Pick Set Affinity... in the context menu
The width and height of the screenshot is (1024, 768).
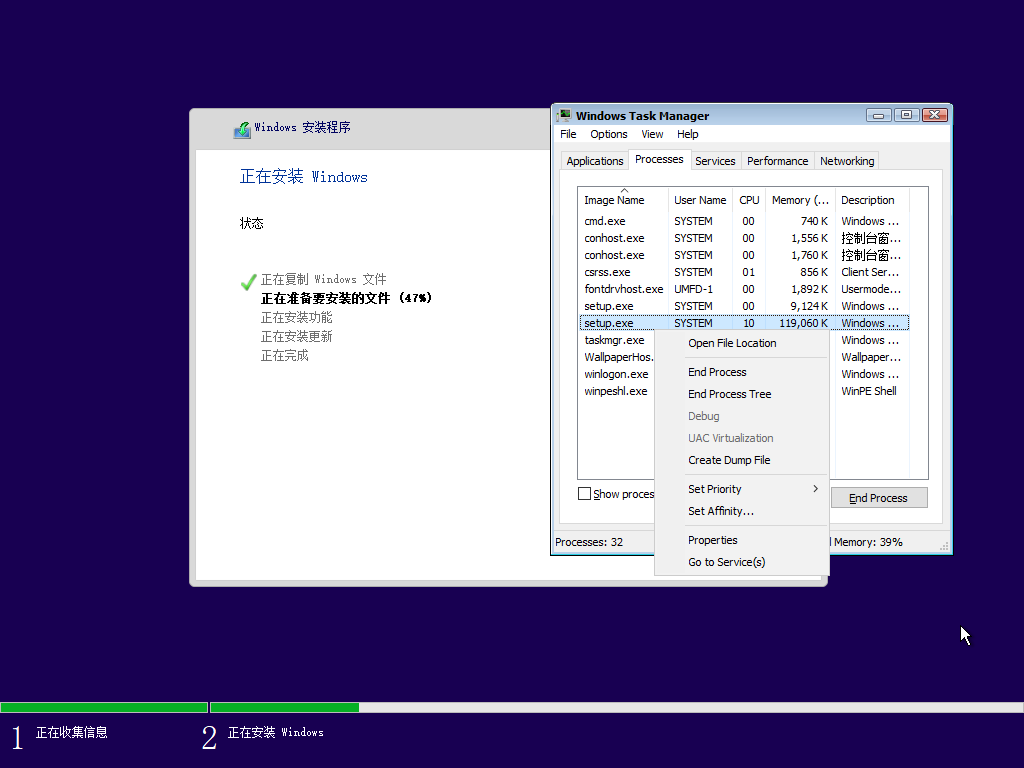click(742, 511)
